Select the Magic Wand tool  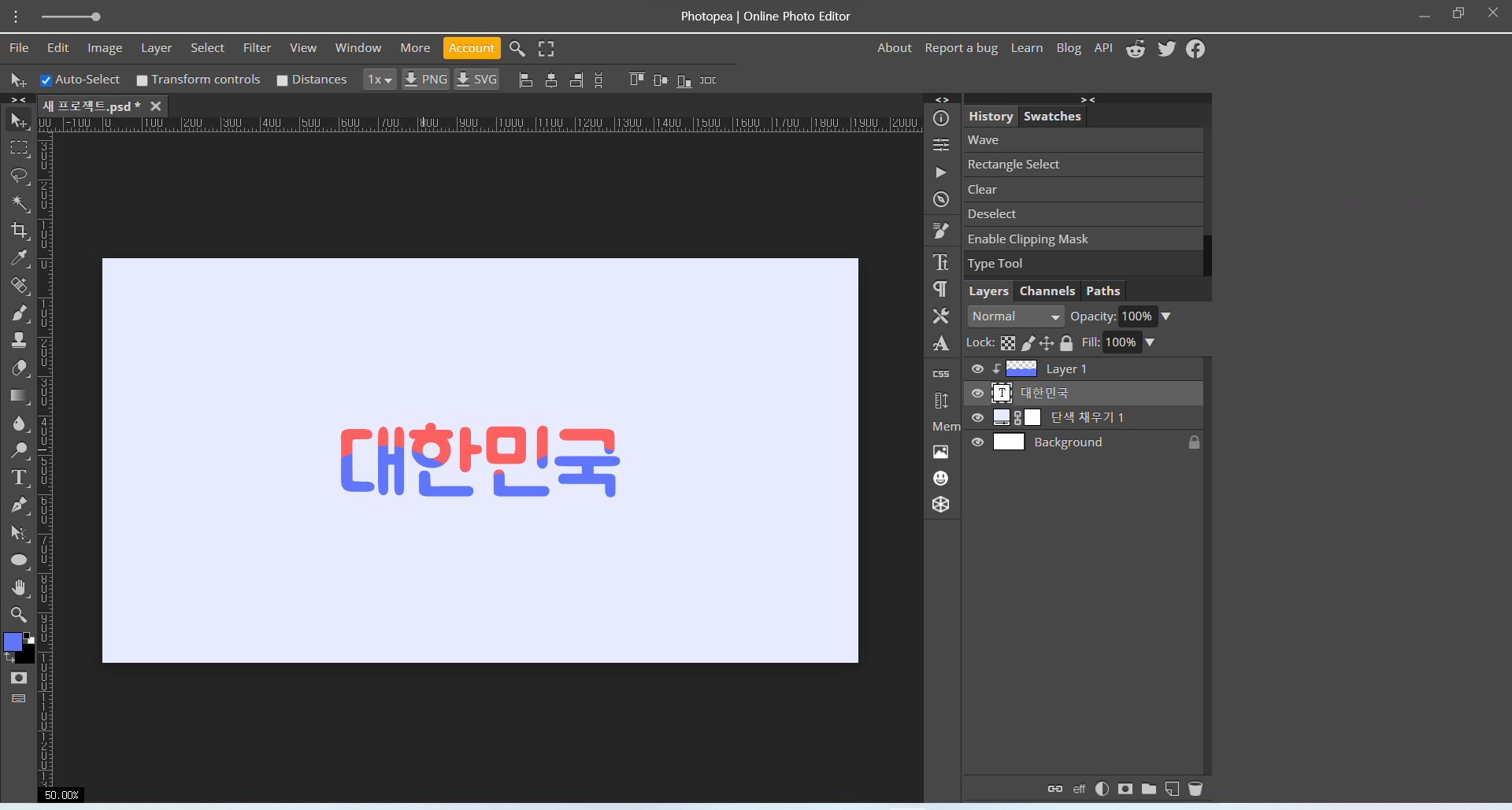[19, 203]
